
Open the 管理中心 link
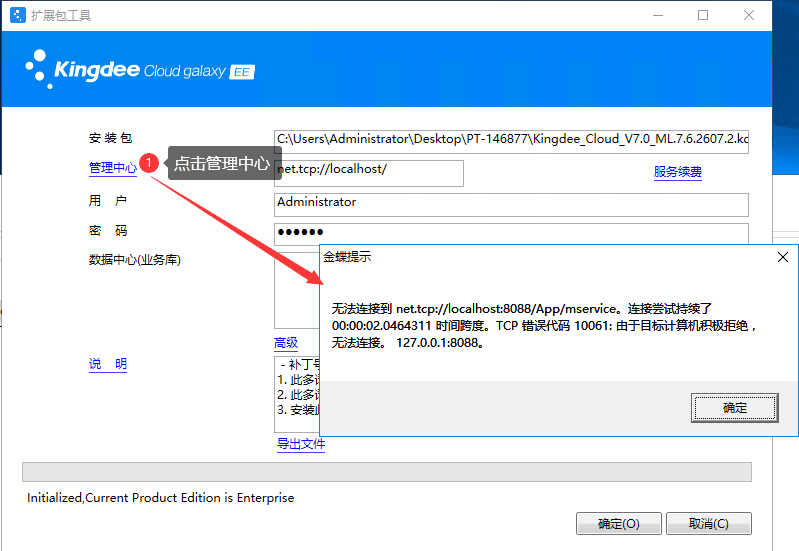112,168
